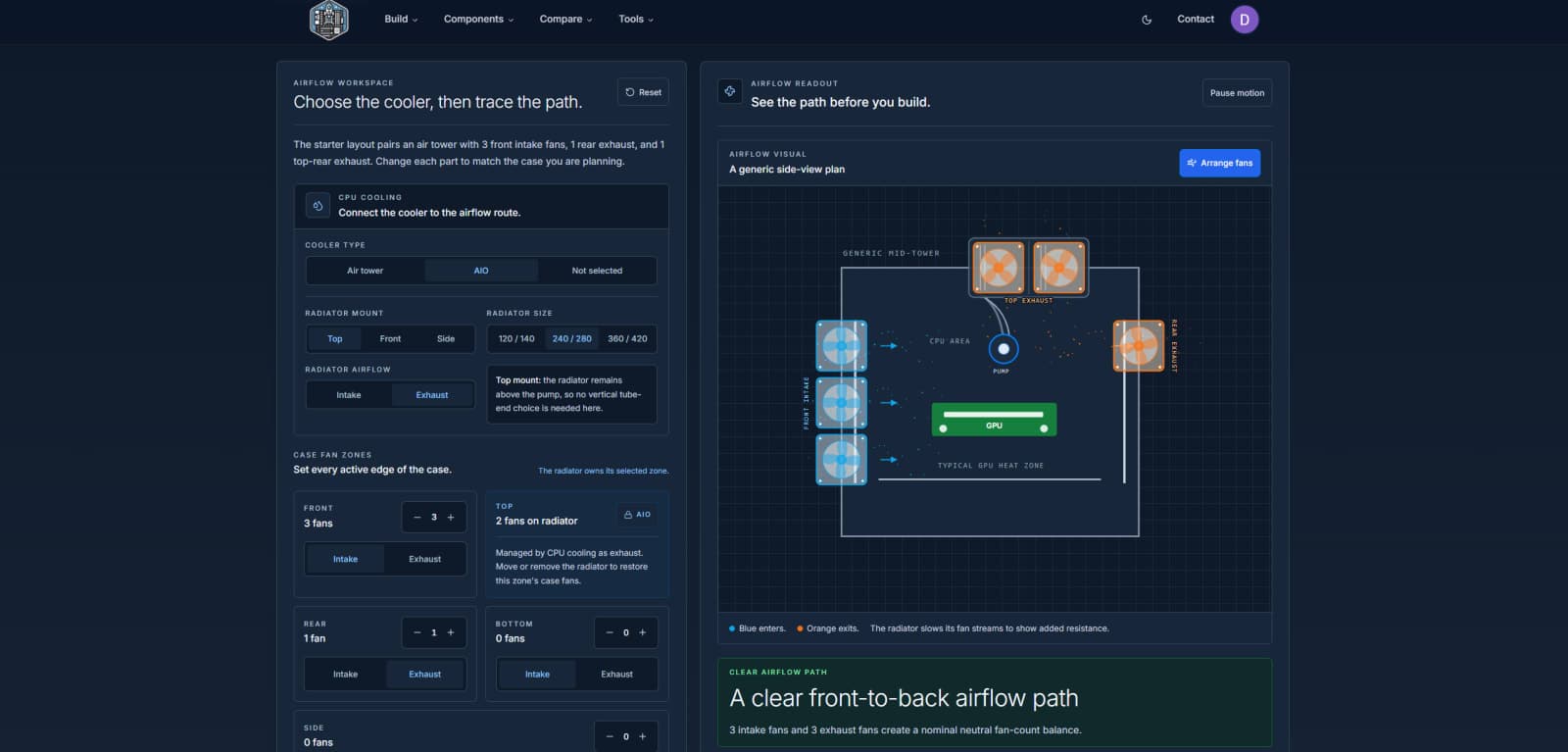Select the green GPU block in diagram
1568x752 pixels.
[x=994, y=420]
